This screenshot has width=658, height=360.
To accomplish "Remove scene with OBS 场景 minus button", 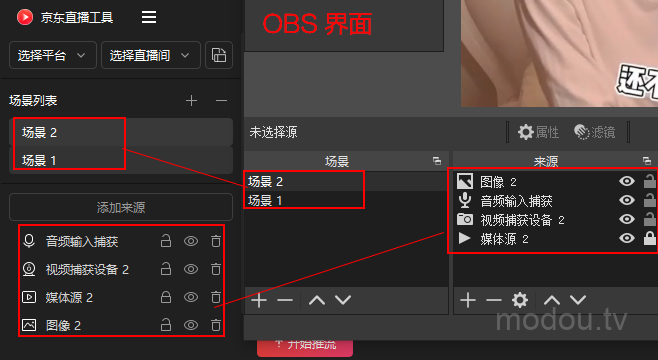I will coord(285,300).
